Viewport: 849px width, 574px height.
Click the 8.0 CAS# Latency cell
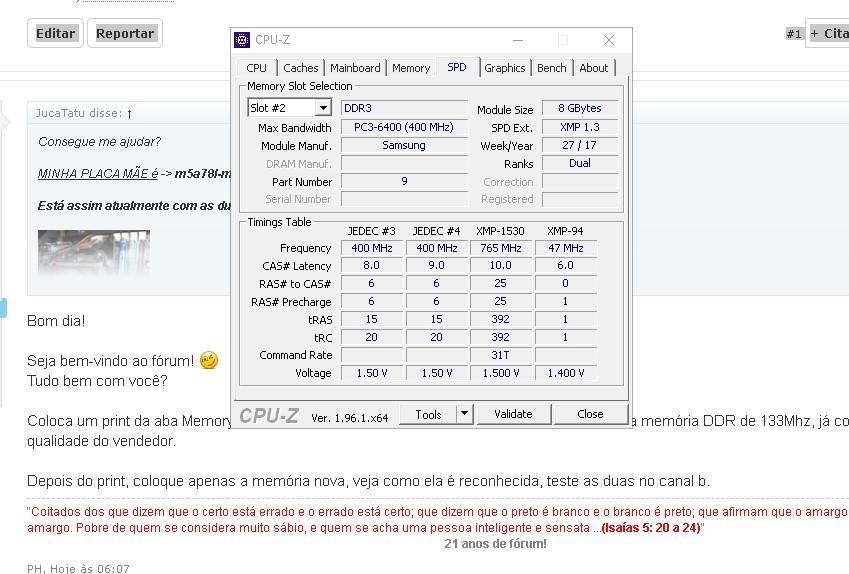click(x=371, y=265)
